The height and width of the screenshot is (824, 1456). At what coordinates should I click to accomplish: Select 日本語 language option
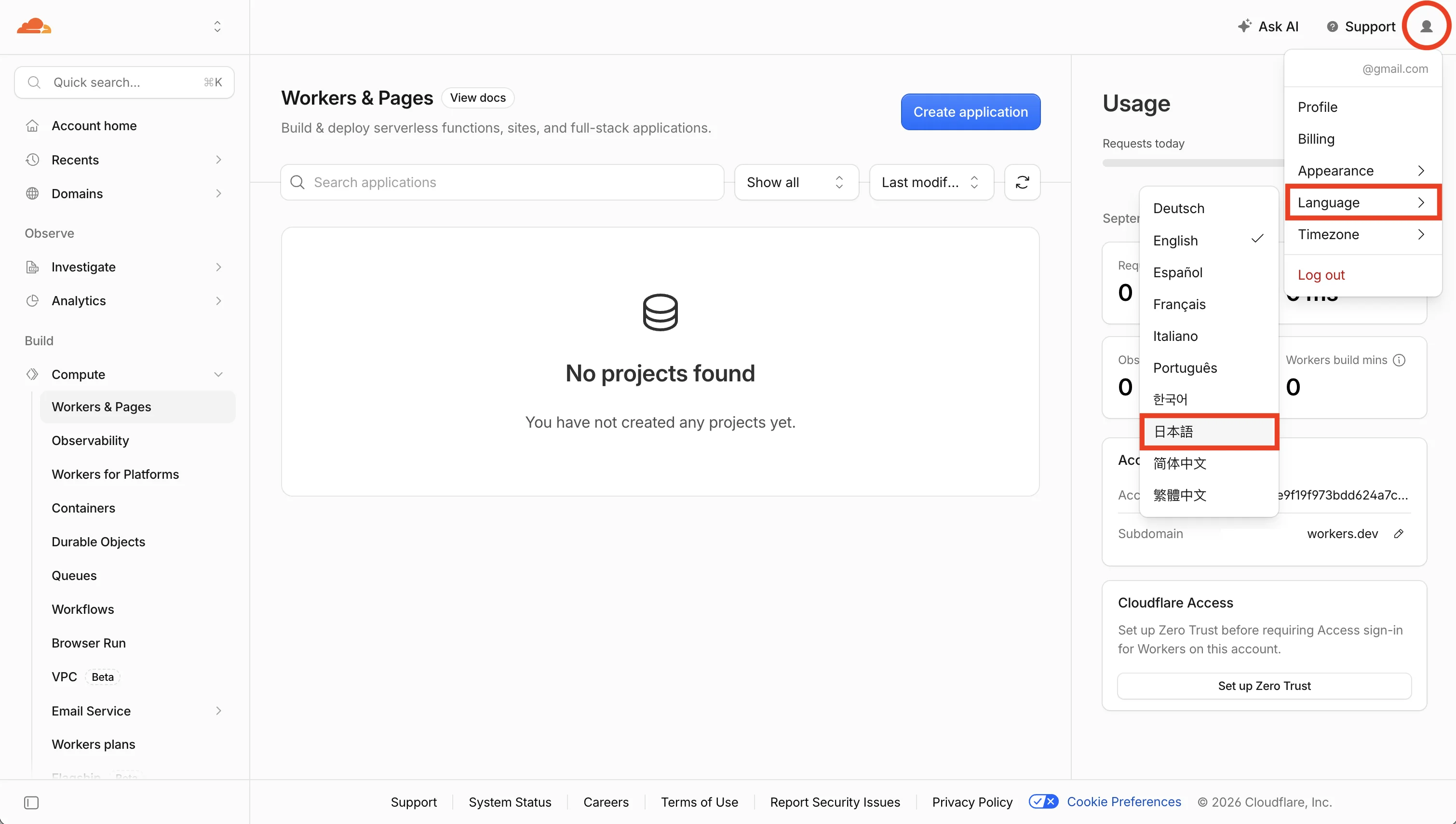[1209, 432]
